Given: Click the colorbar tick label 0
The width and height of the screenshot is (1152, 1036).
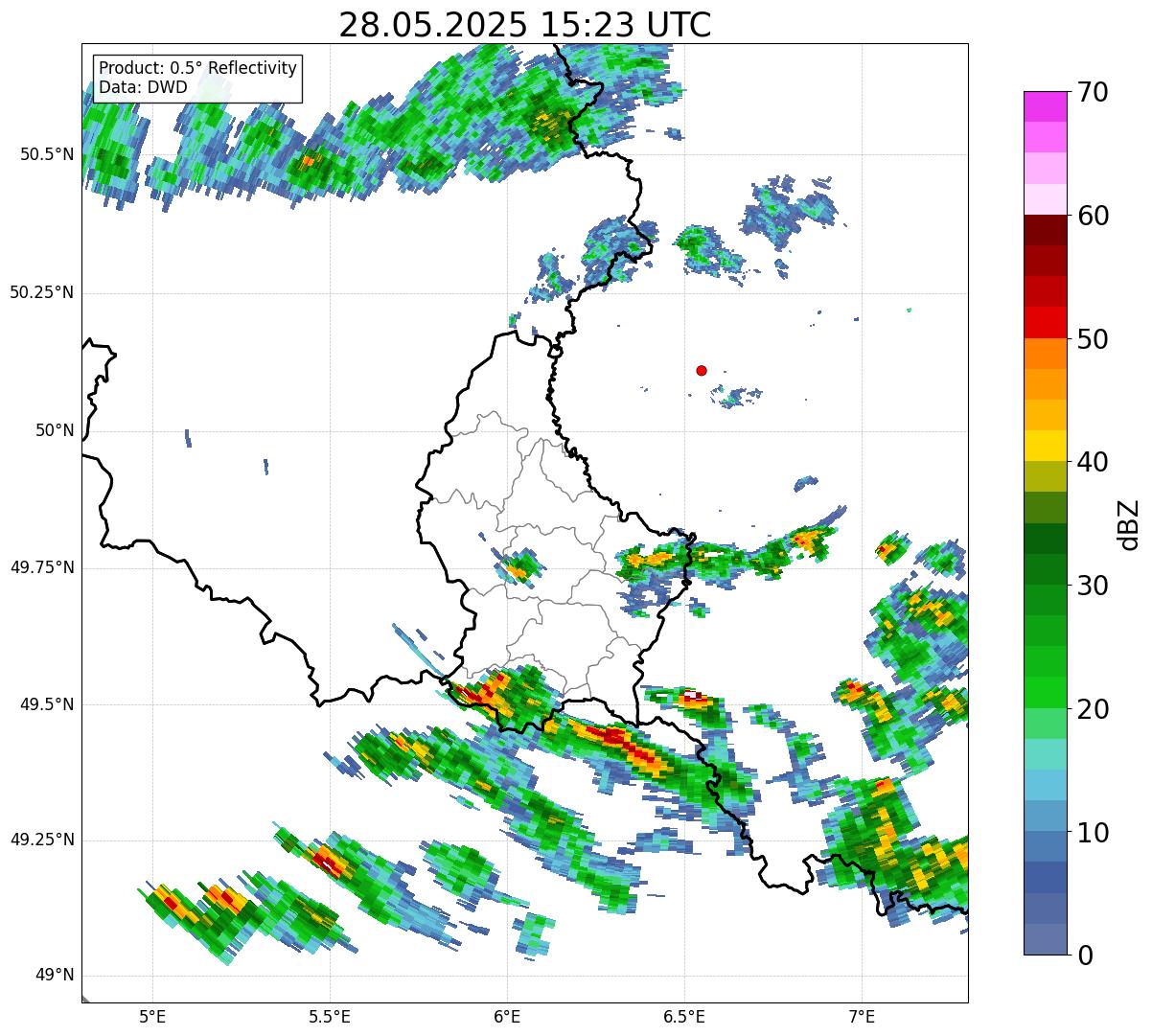Looking at the screenshot, I should 1085,955.
